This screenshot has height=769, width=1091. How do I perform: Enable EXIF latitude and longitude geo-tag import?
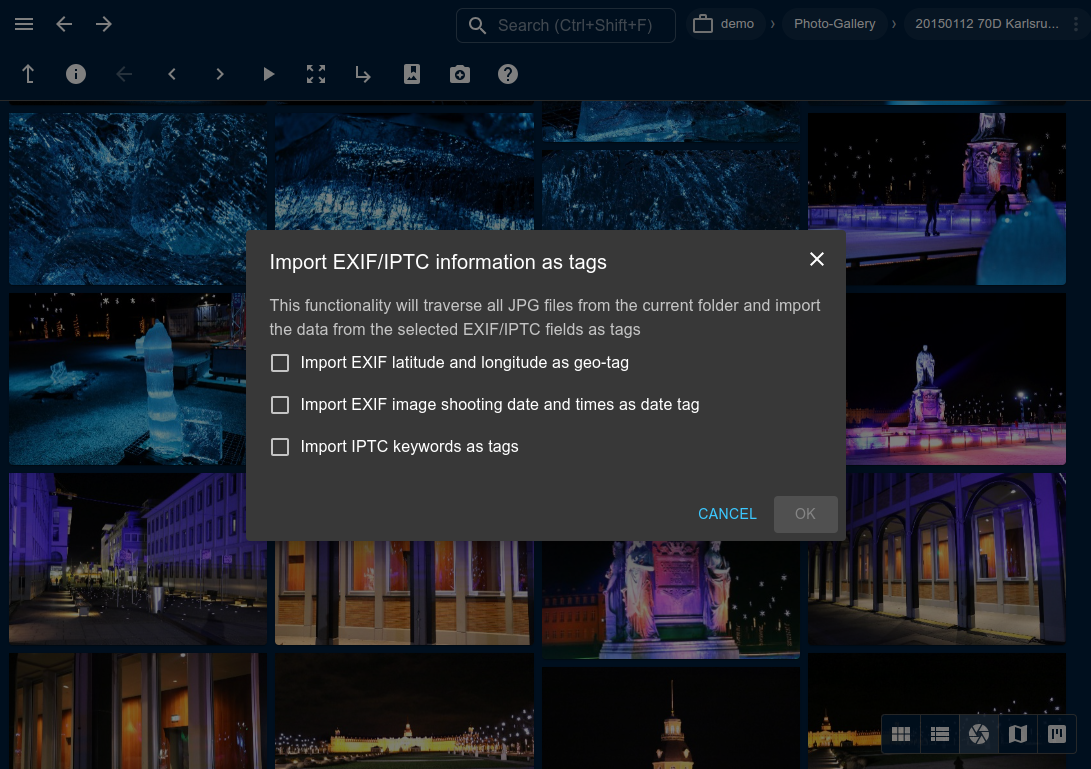click(280, 363)
